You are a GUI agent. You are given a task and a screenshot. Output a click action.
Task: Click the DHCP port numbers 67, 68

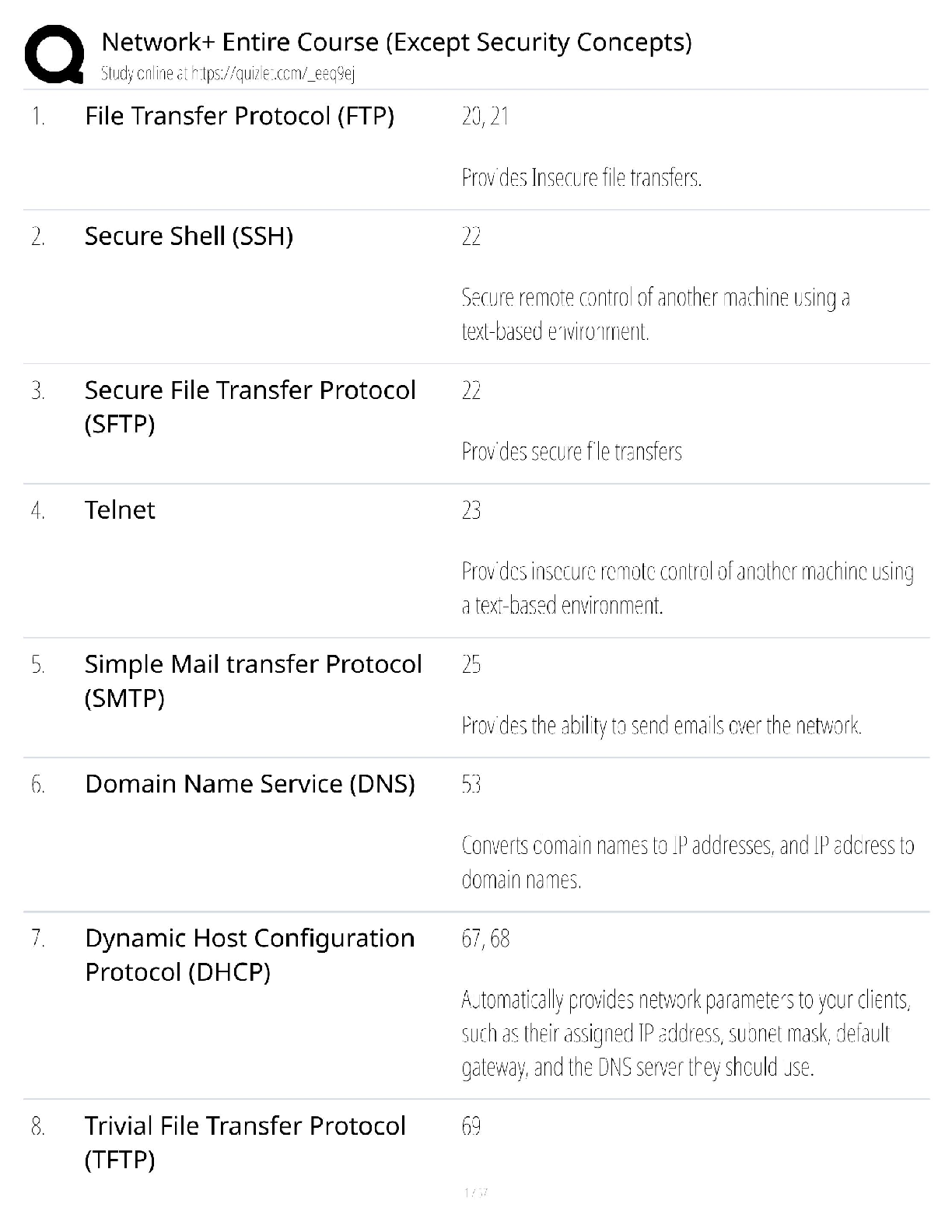[x=485, y=938]
